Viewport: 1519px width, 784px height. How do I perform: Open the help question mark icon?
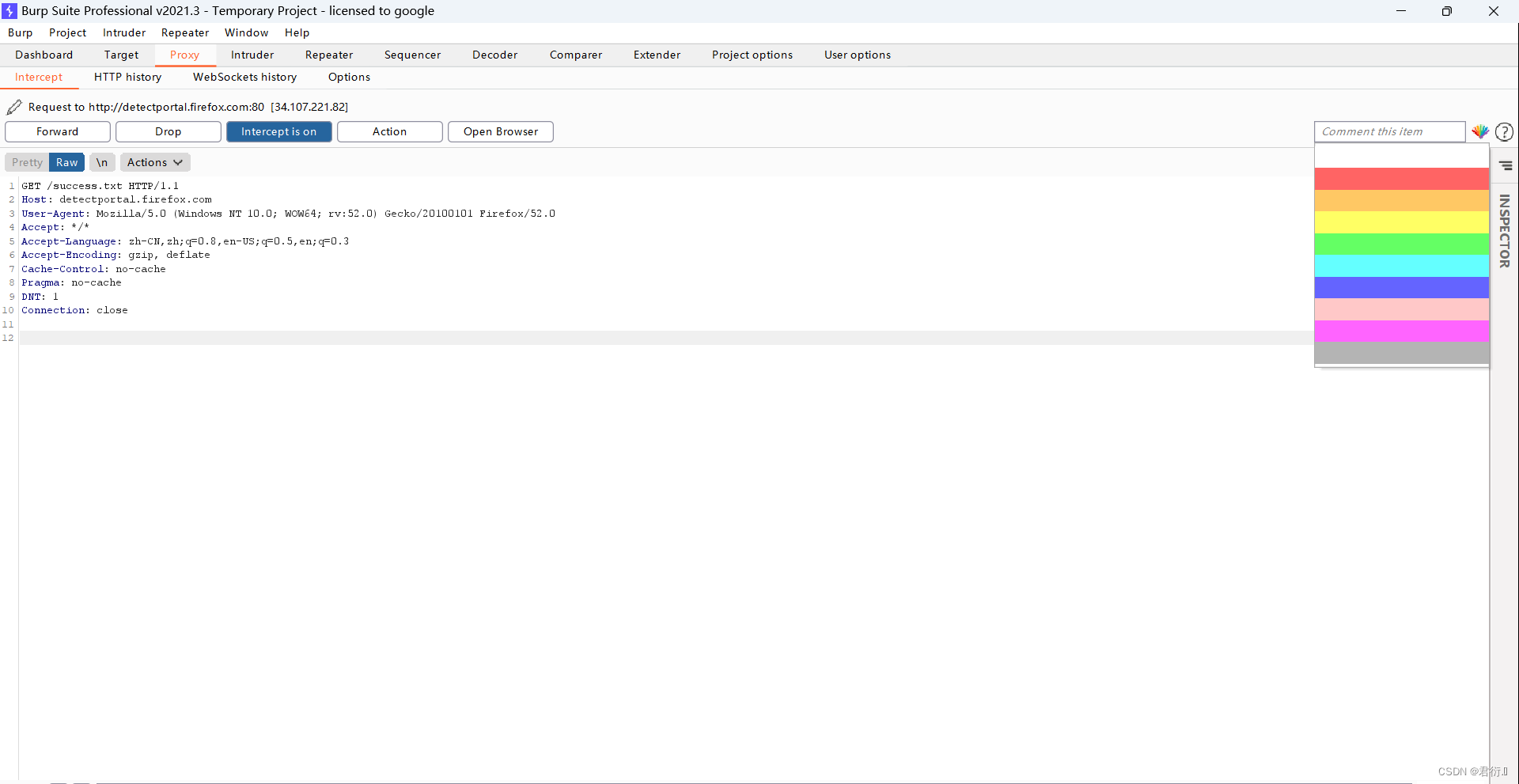[x=1504, y=132]
